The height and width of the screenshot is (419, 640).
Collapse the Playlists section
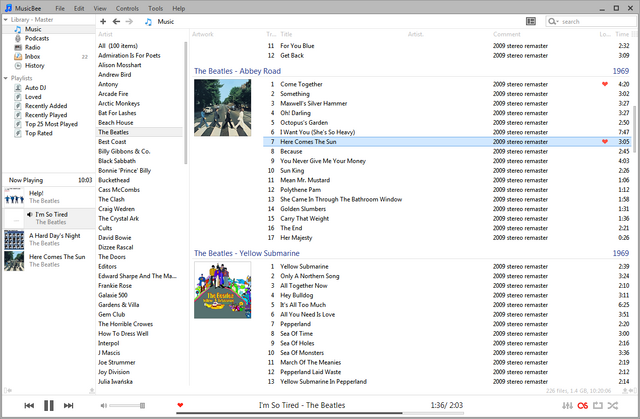click(4, 76)
